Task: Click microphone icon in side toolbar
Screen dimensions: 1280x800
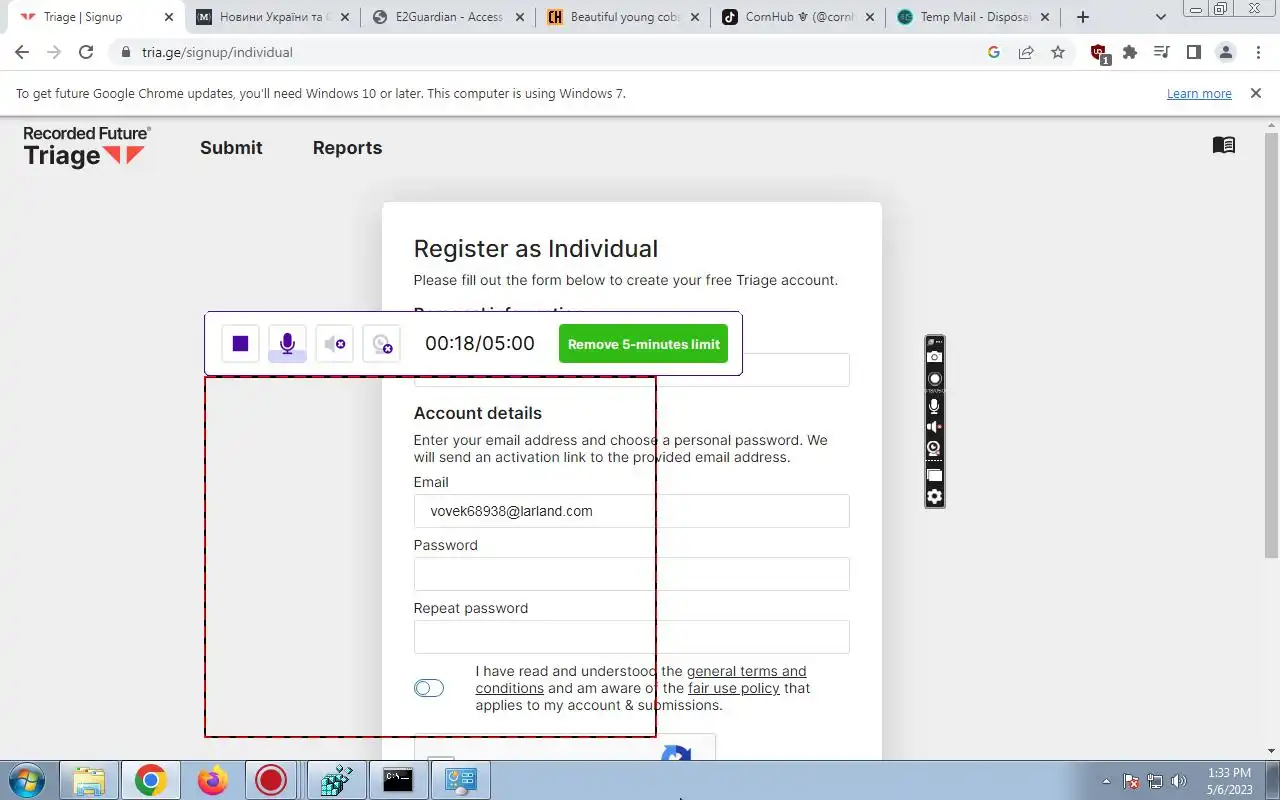Action: coord(935,406)
